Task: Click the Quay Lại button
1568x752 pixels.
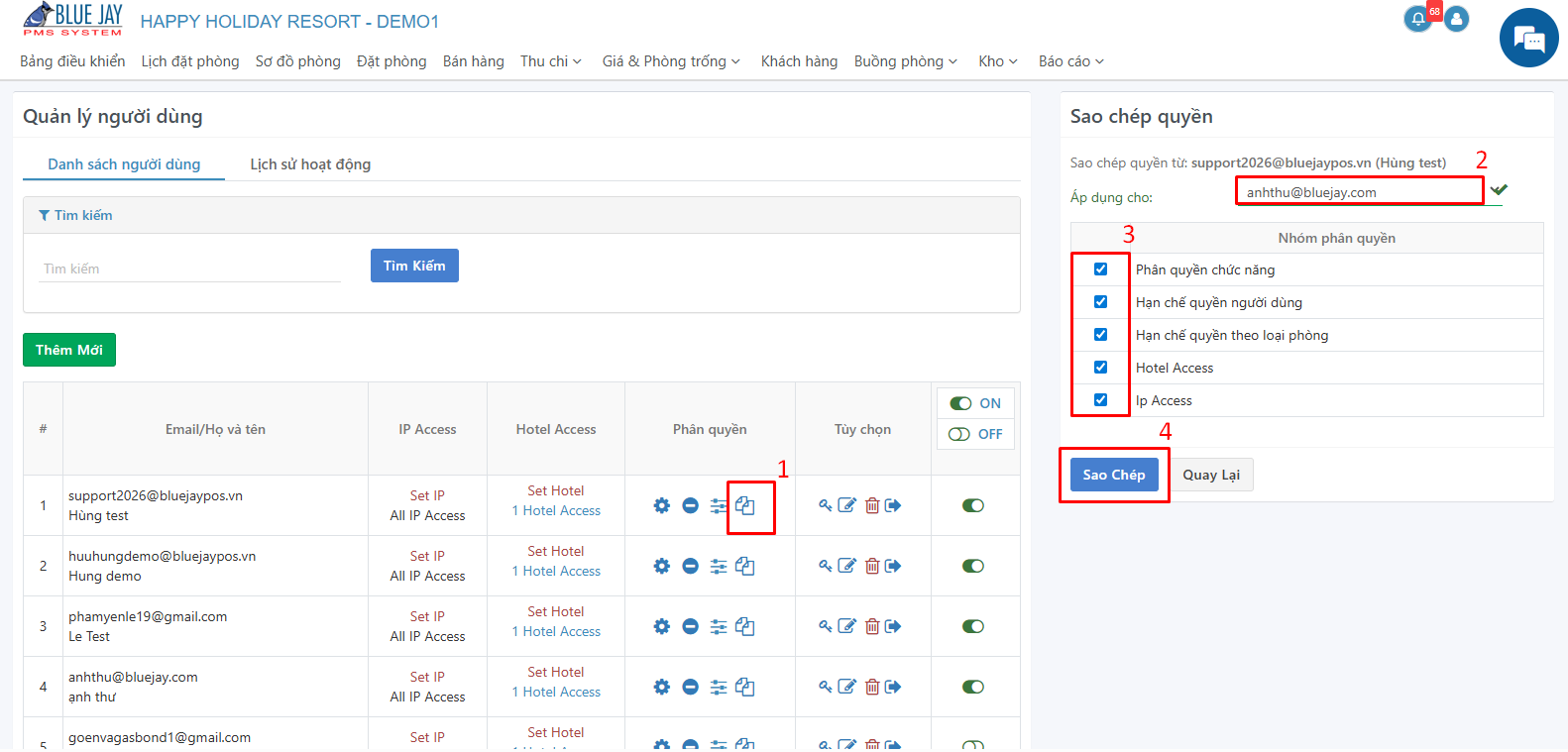Action: tap(1211, 475)
